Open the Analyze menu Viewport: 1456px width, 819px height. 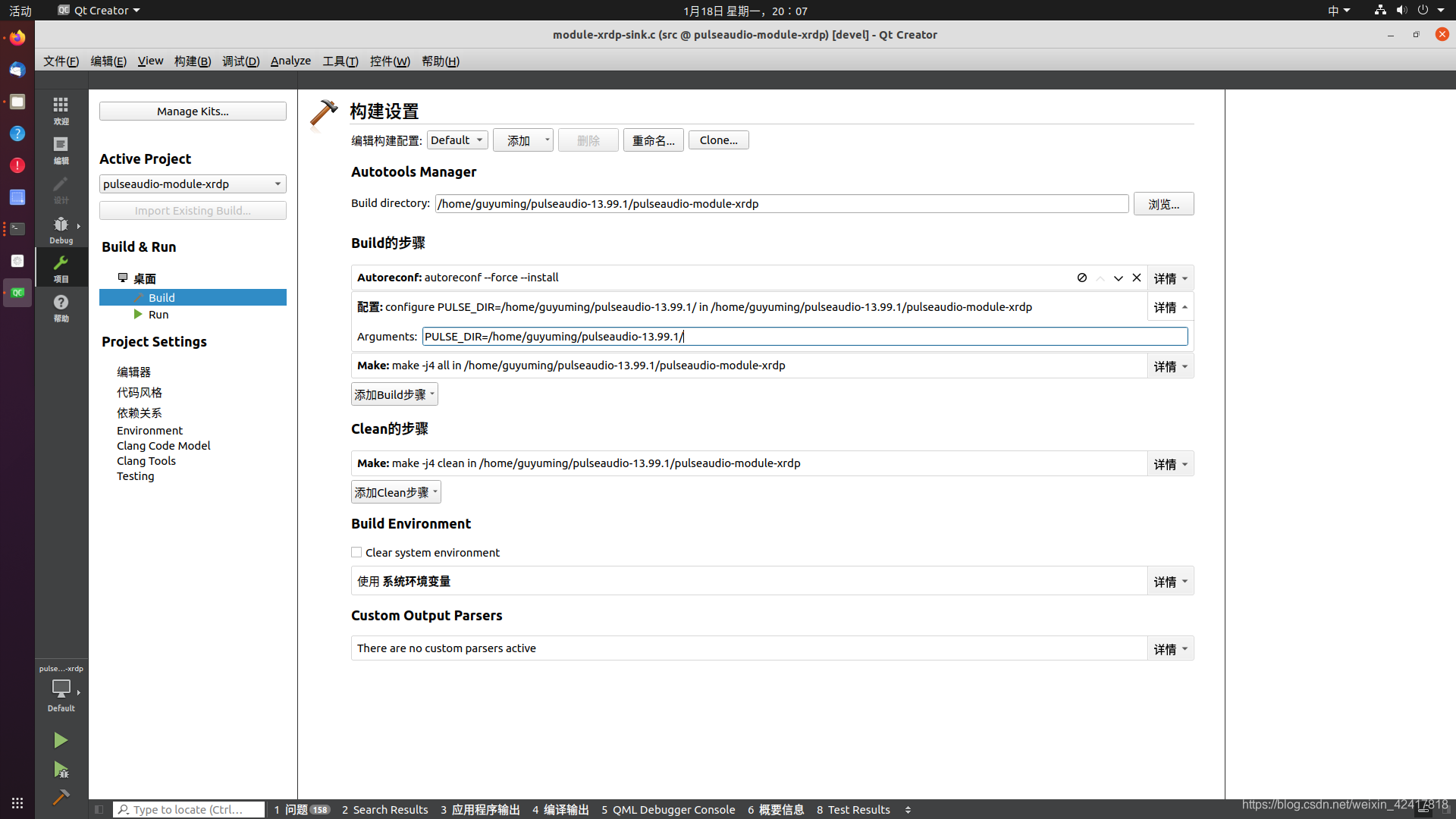290,61
